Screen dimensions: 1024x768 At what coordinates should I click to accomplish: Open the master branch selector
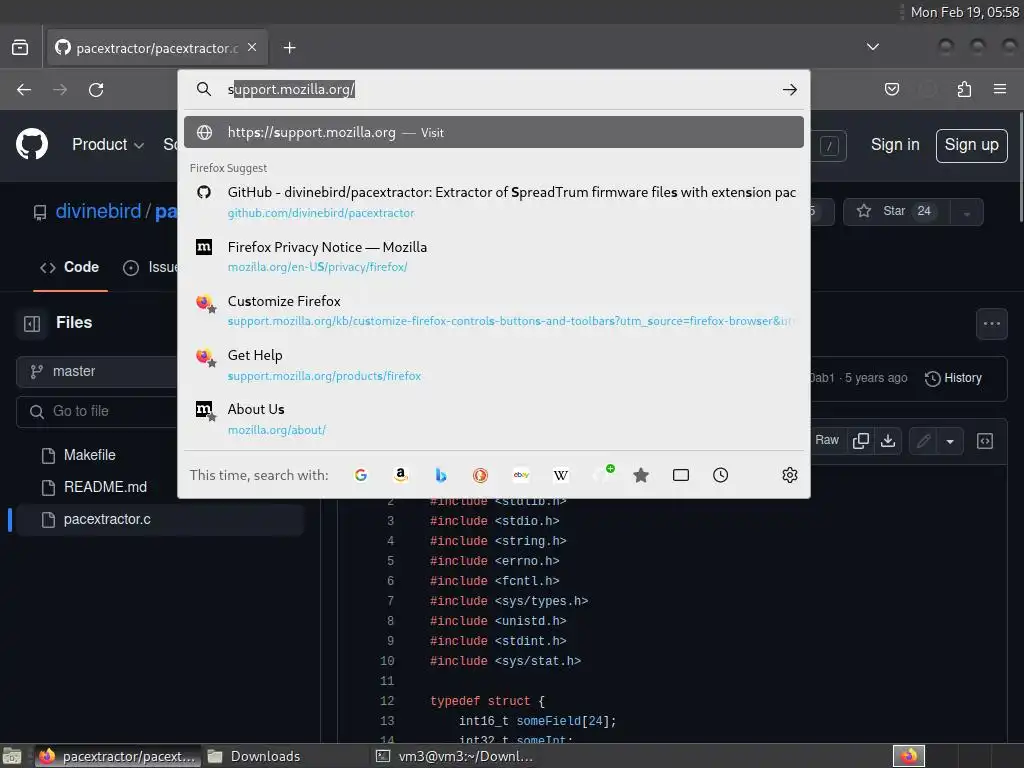pyautogui.click(x=97, y=372)
